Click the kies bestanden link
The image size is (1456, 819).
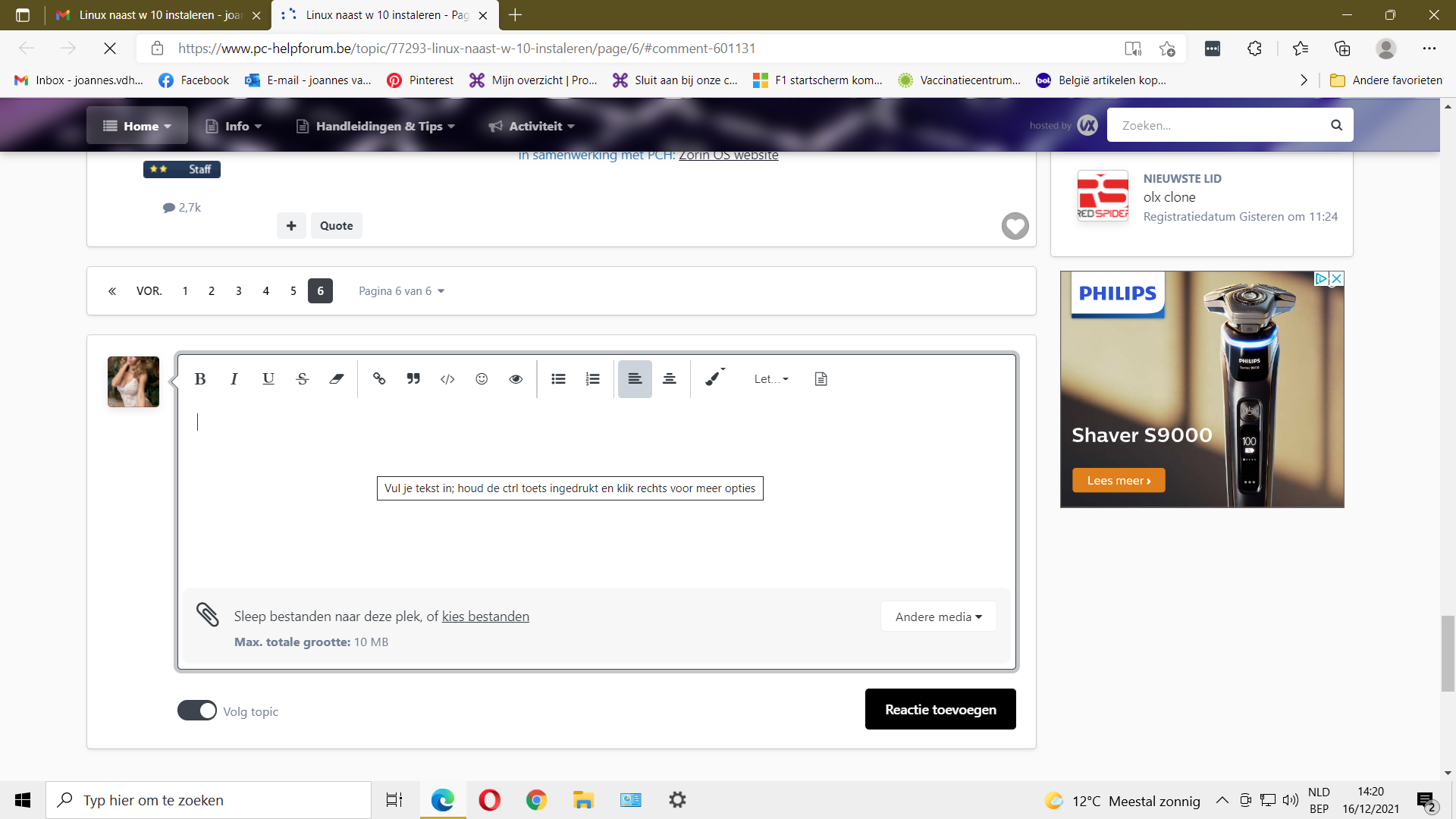click(485, 617)
